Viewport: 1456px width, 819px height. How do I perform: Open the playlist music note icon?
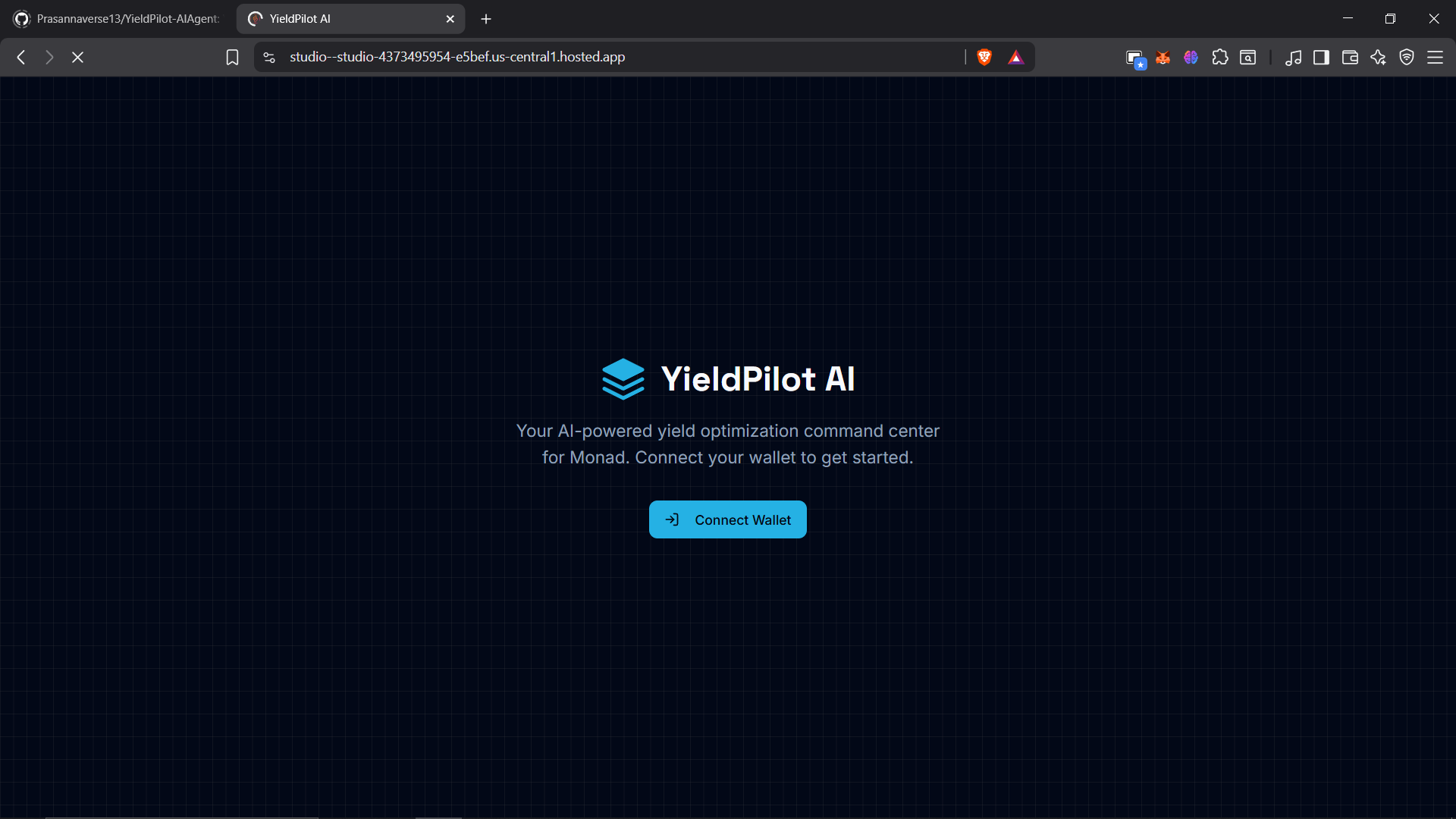pos(1293,57)
